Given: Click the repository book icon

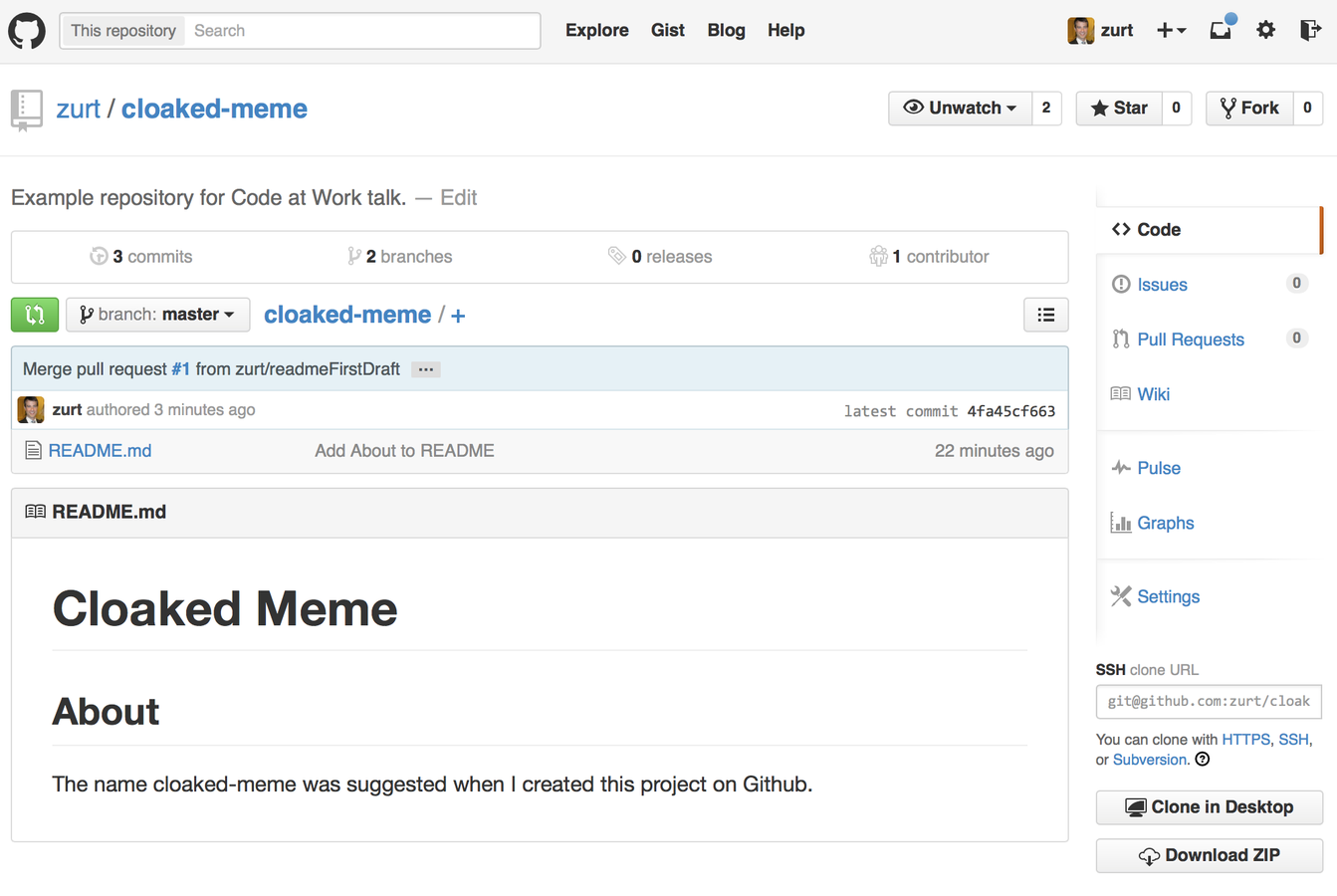Looking at the screenshot, I should coord(27,111).
